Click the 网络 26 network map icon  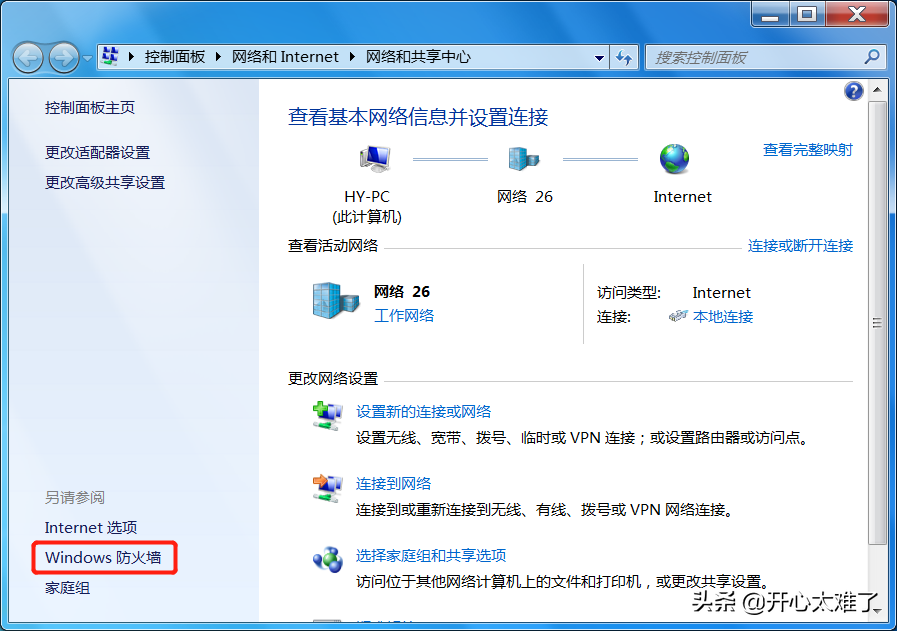coord(524,159)
